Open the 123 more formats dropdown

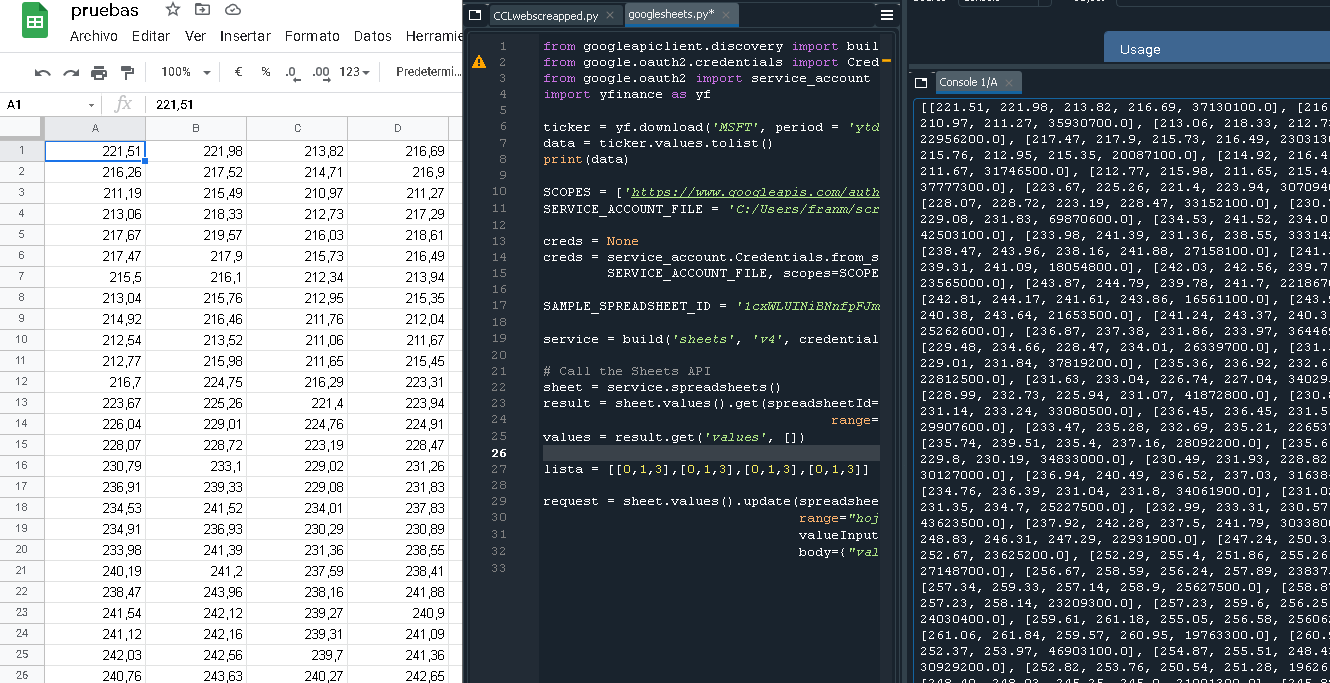(355, 72)
